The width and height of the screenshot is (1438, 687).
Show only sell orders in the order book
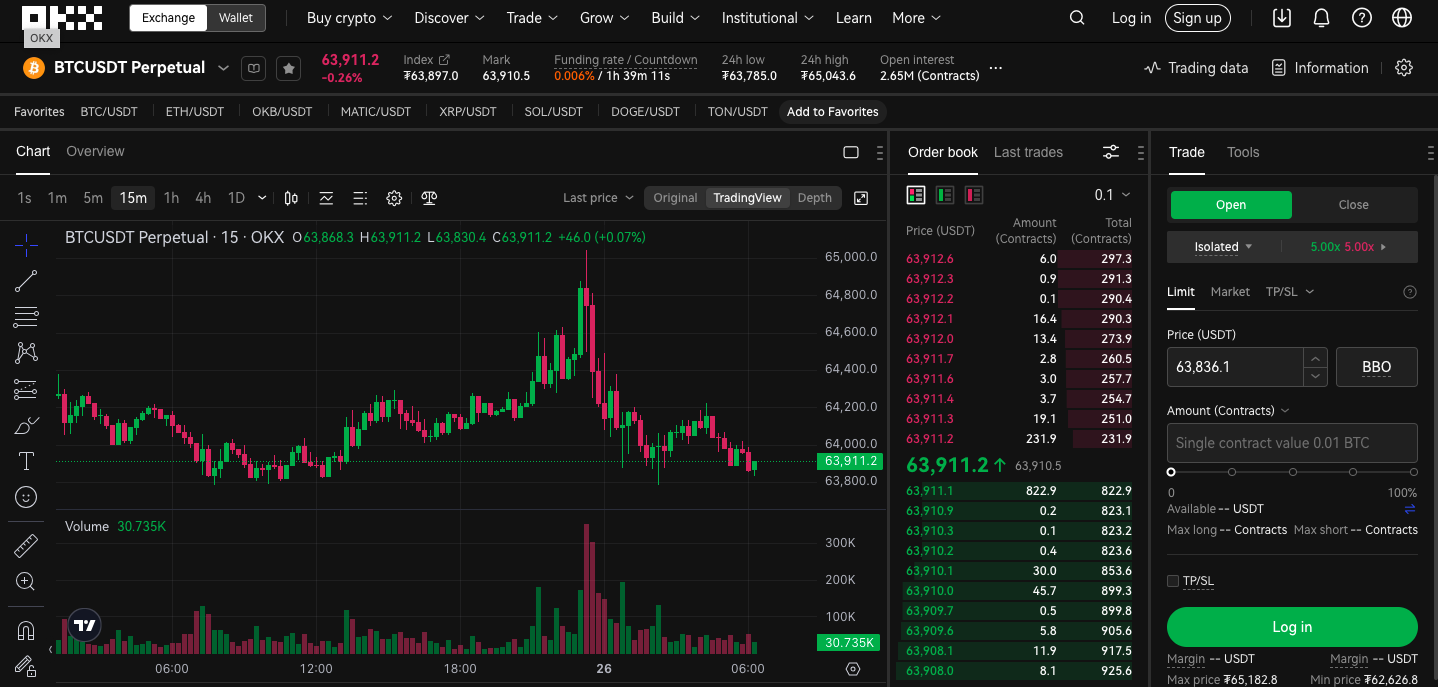(974, 195)
